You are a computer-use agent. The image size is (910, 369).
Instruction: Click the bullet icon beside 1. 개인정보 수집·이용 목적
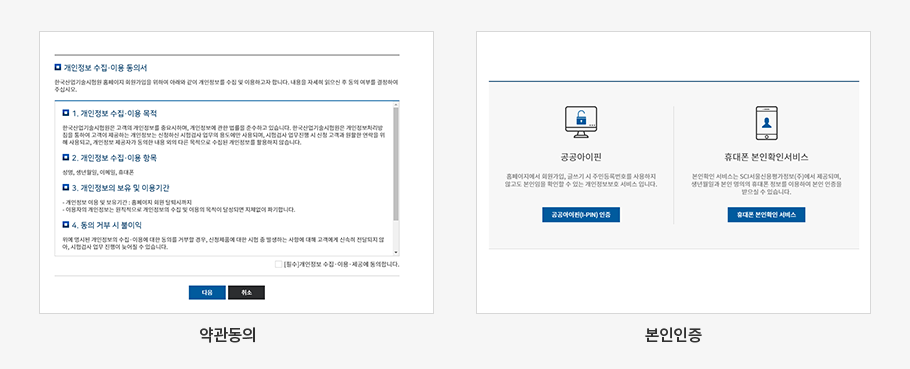pyautogui.click(x=66, y=113)
